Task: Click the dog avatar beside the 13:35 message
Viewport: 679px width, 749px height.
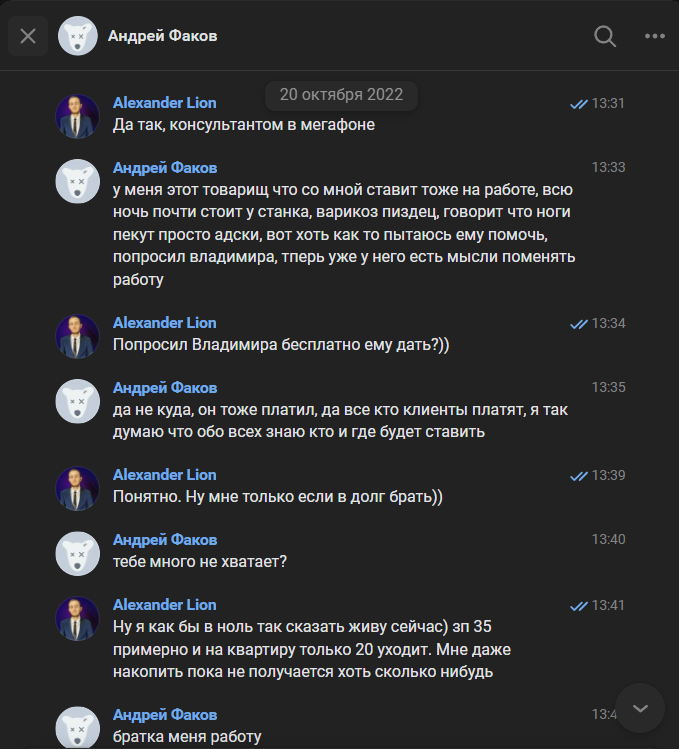Action: pyautogui.click(x=77, y=401)
